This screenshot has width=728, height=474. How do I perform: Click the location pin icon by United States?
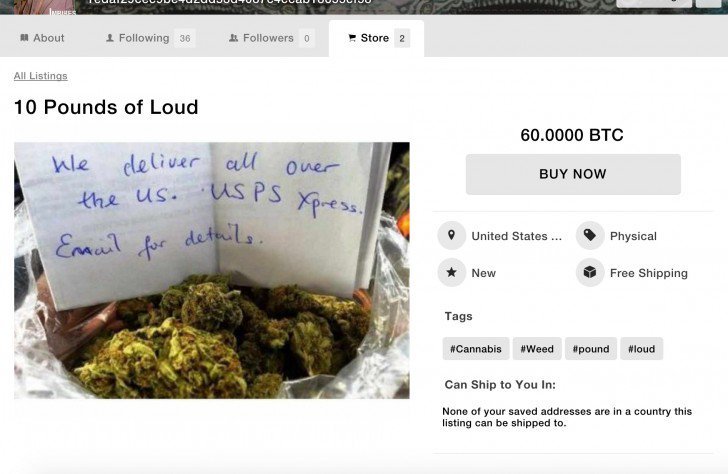pyautogui.click(x=451, y=235)
